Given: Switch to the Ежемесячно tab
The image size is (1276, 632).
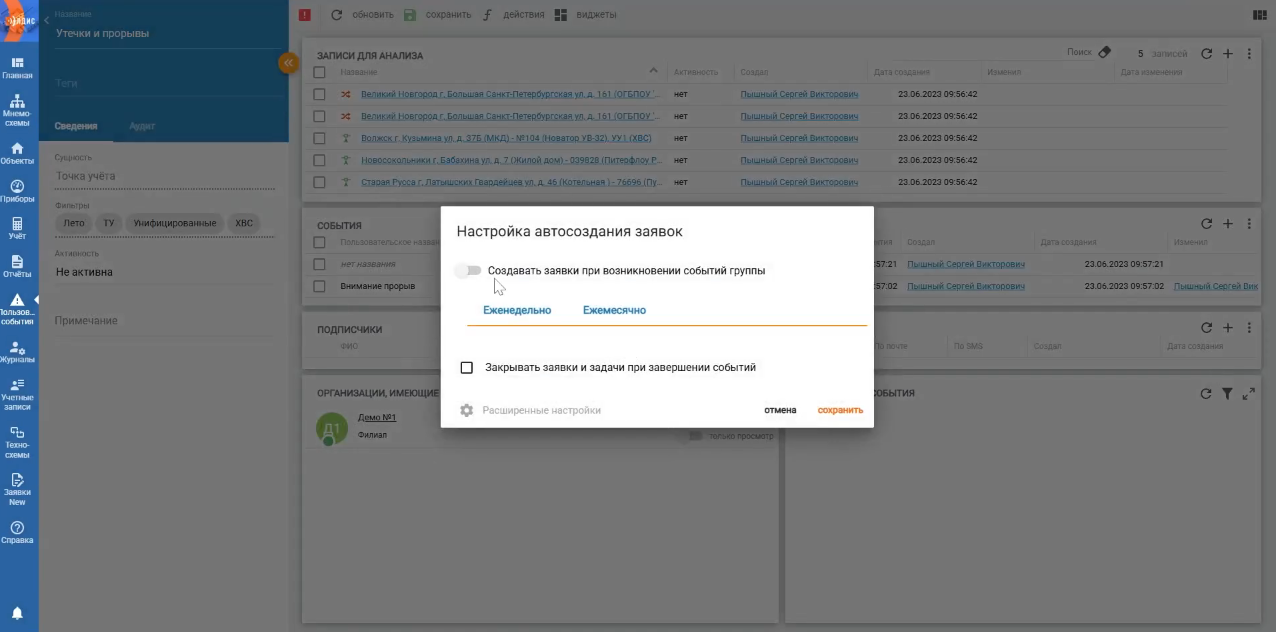Looking at the screenshot, I should tap(614, 310).
